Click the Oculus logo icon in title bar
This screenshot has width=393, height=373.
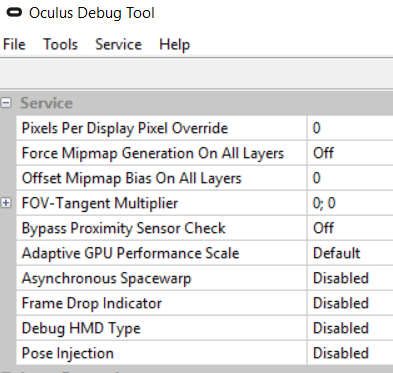(14, 12)
